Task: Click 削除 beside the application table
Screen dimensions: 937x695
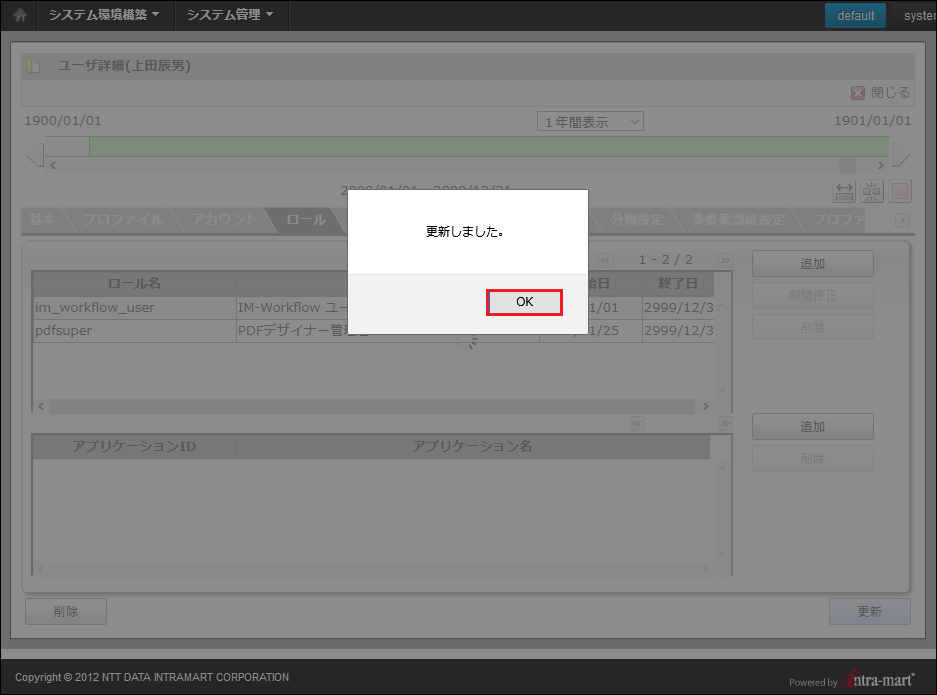Action: (x=813, y=458)
